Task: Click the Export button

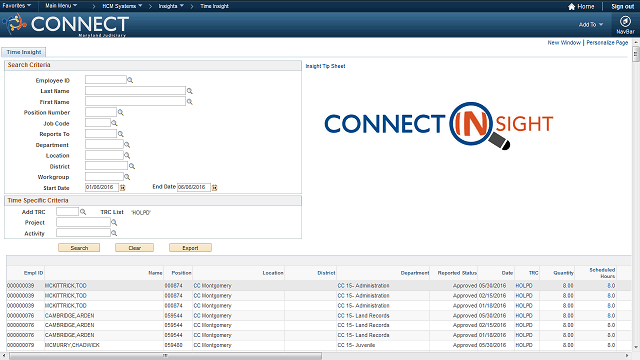Action: (190, 248)
